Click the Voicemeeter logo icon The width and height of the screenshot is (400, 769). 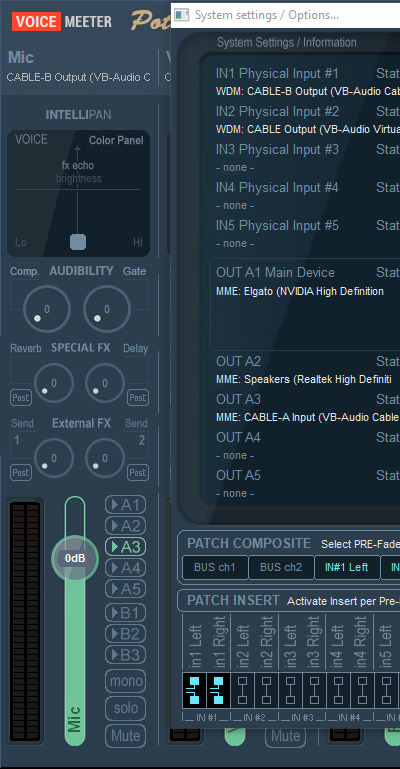[62, 22]
